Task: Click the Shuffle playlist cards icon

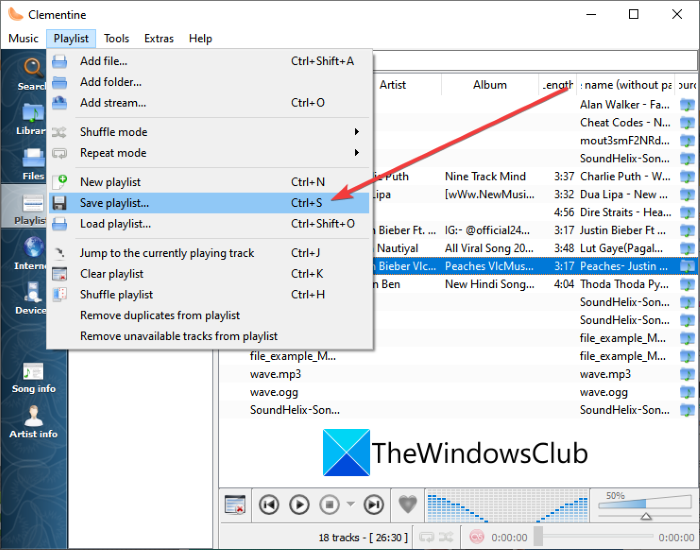Action: click(x=59, y=295)
